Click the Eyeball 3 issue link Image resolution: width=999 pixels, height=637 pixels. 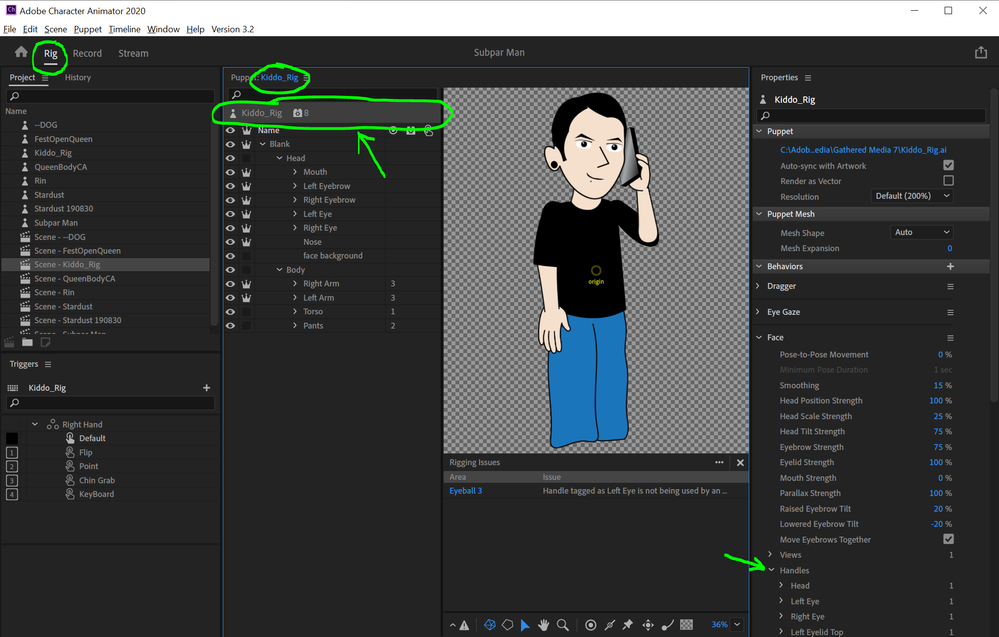tap(466, 491)
